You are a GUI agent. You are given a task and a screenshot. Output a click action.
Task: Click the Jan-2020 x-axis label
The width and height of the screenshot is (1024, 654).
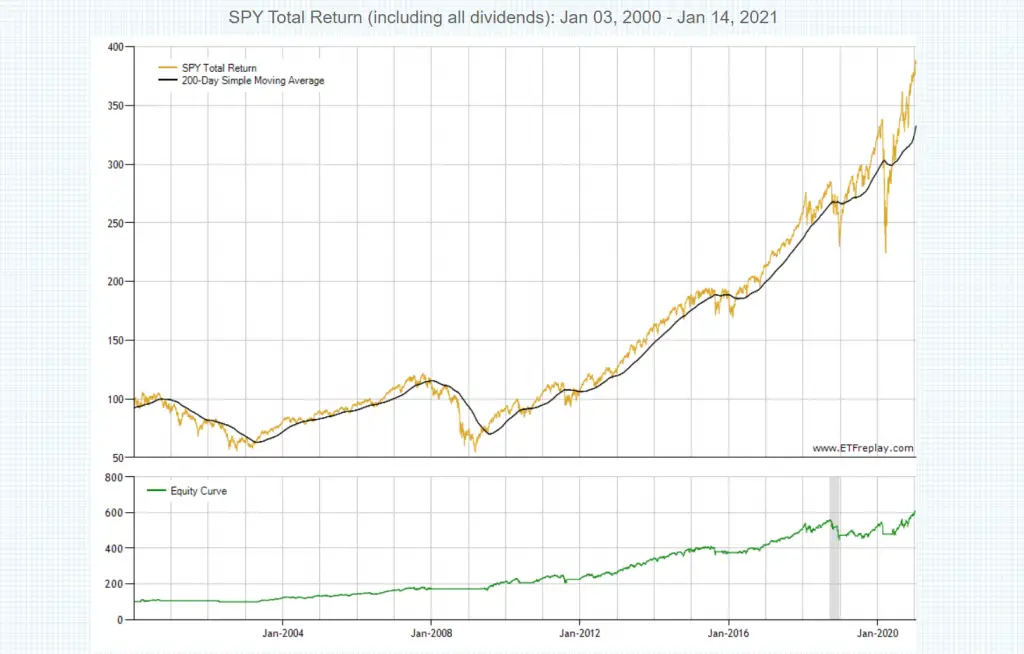coord(877,633)
